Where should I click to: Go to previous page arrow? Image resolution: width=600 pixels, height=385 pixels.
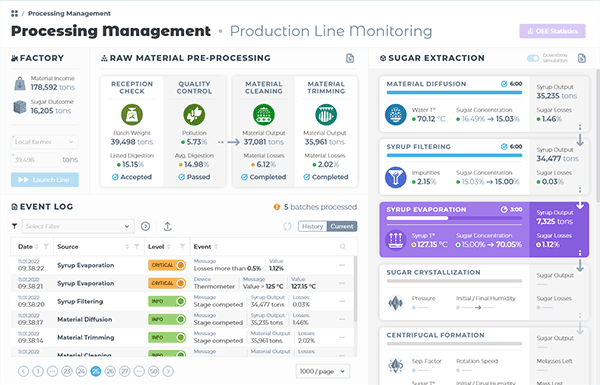(23, 371)
